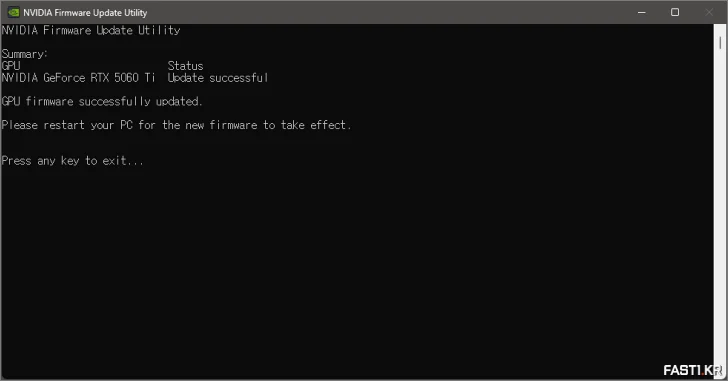Click the scrollbar track below the thumb
Viewport: 728px width, 381px height.
720,209
